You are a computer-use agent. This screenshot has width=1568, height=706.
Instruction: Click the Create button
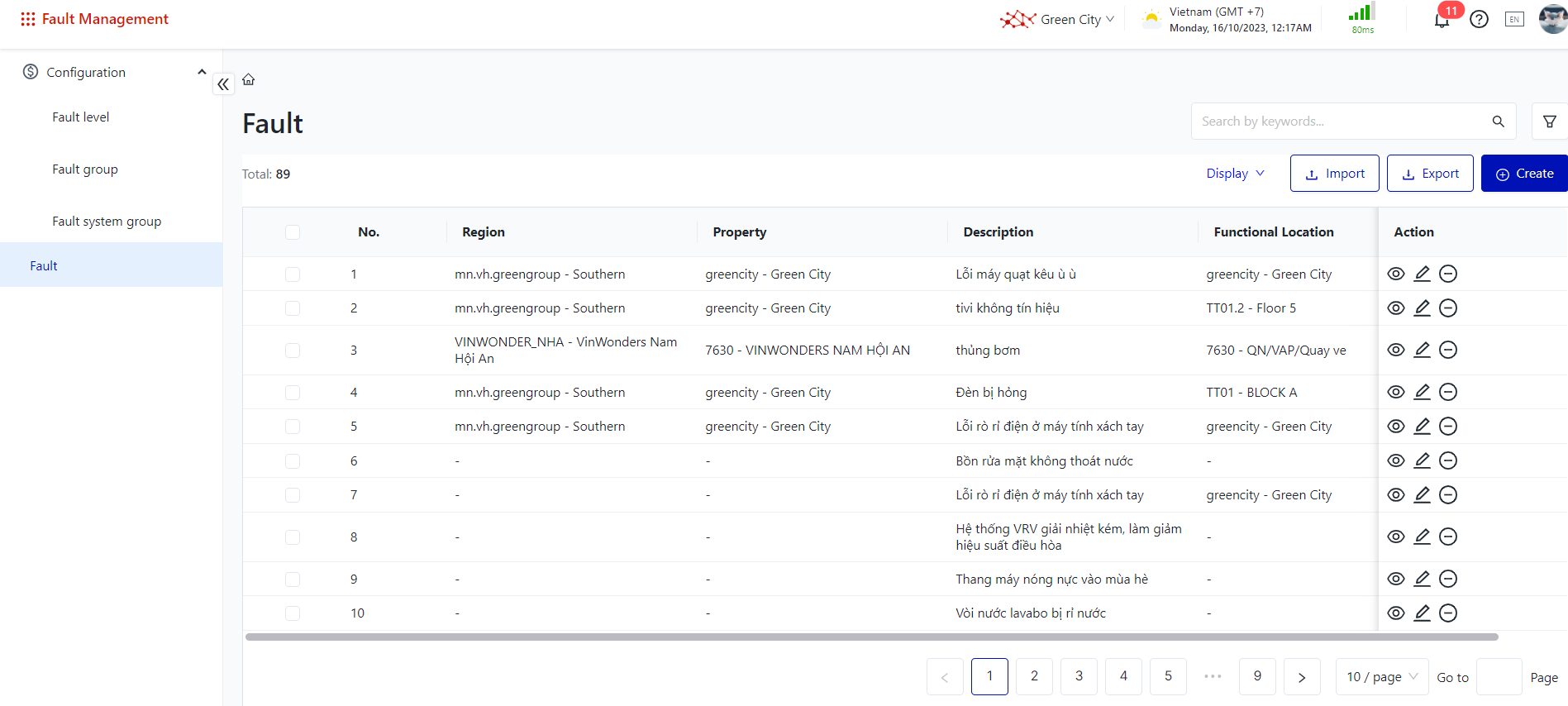[1523, 174]
